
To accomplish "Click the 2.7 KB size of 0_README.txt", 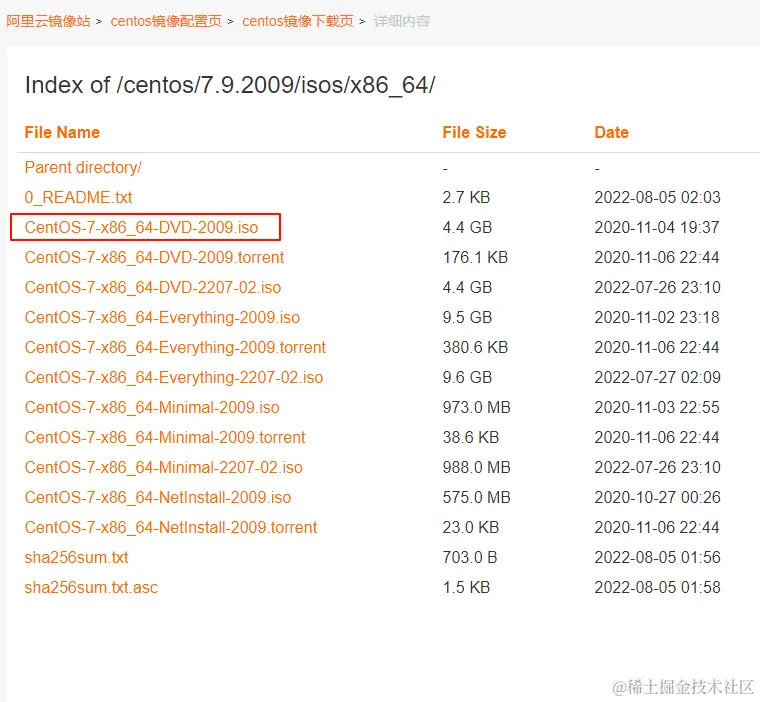I will pos(466,198).
